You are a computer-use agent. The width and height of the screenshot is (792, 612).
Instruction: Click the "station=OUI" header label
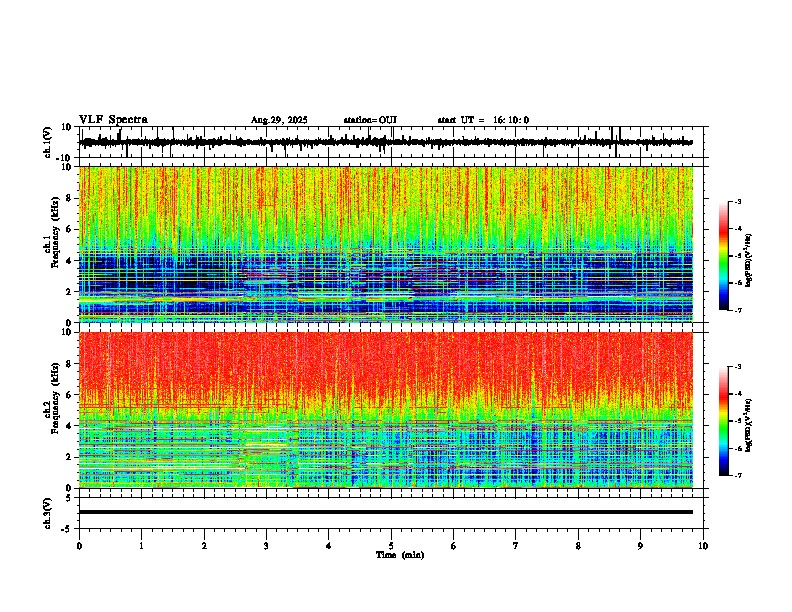pyautogui.click(x=370, y=120)
